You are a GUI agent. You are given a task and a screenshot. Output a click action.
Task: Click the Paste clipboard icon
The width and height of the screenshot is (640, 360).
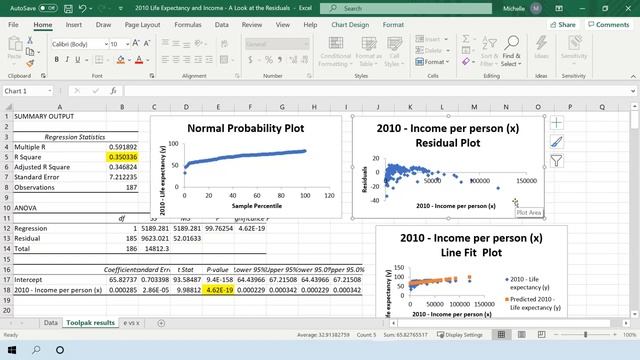(15, 44)
